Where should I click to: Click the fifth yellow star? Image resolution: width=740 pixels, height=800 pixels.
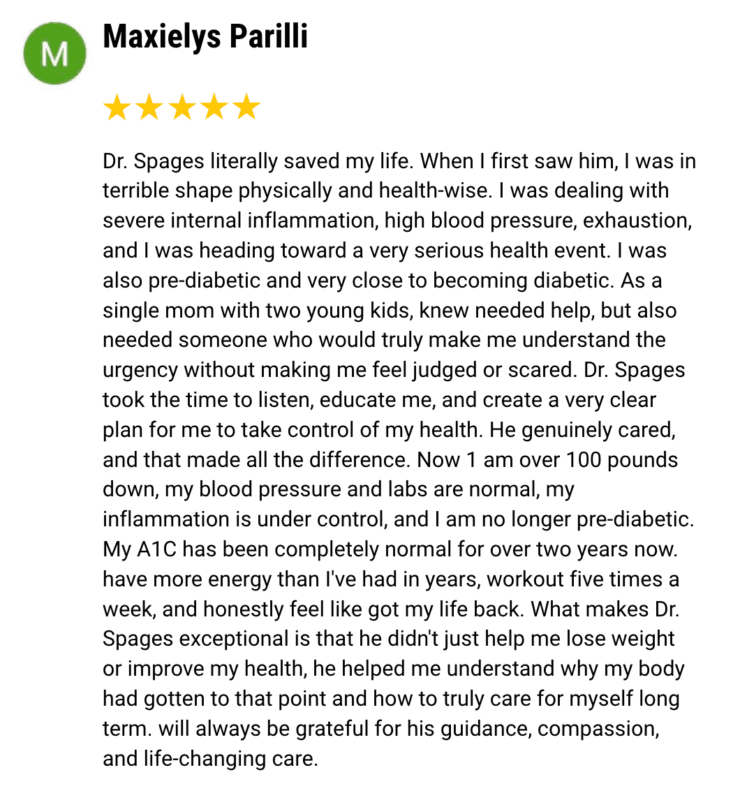click(247, 107)
